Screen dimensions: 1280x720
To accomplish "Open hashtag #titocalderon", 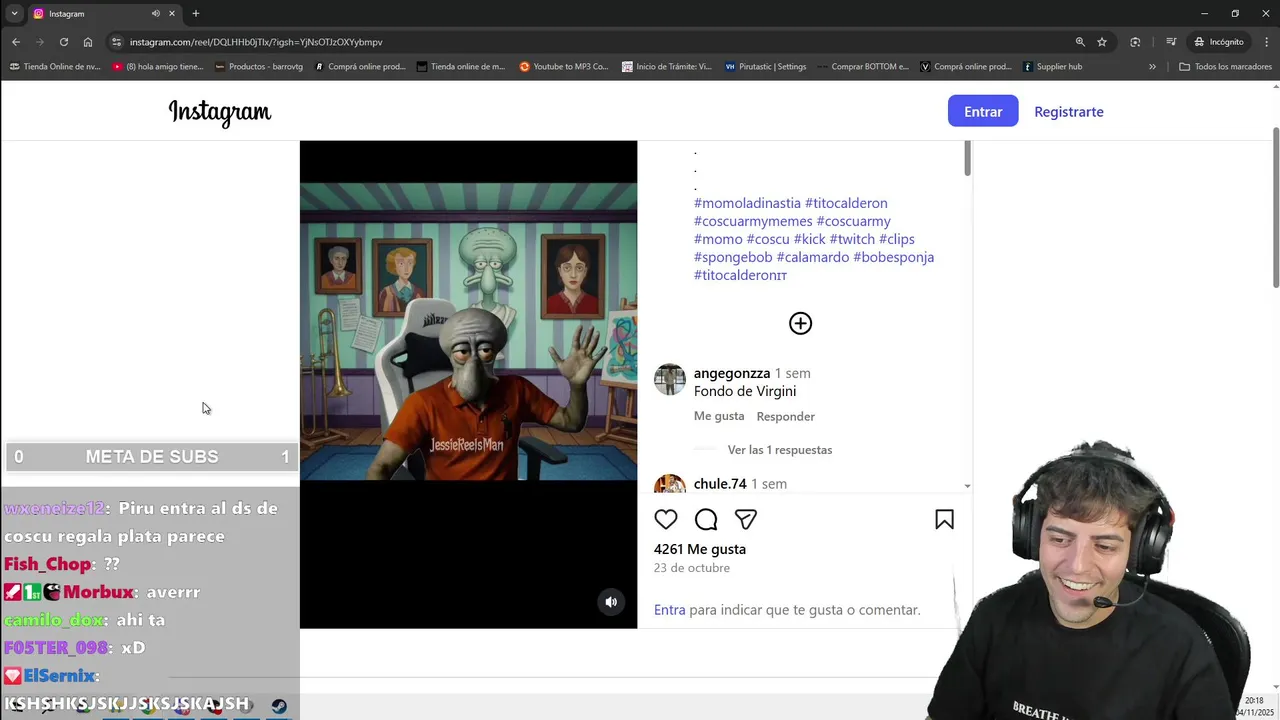I will tap(846, 203).
